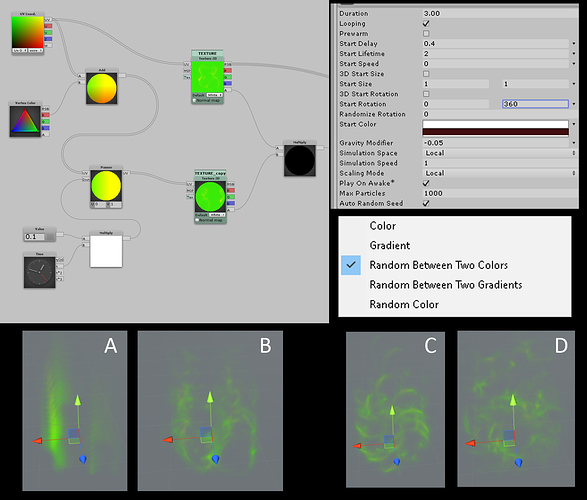The width and height of the screenshot is (587, 500).
Task: Toggle the Looping checkbox
Action: pyautogui.click(x=426, y=23)
